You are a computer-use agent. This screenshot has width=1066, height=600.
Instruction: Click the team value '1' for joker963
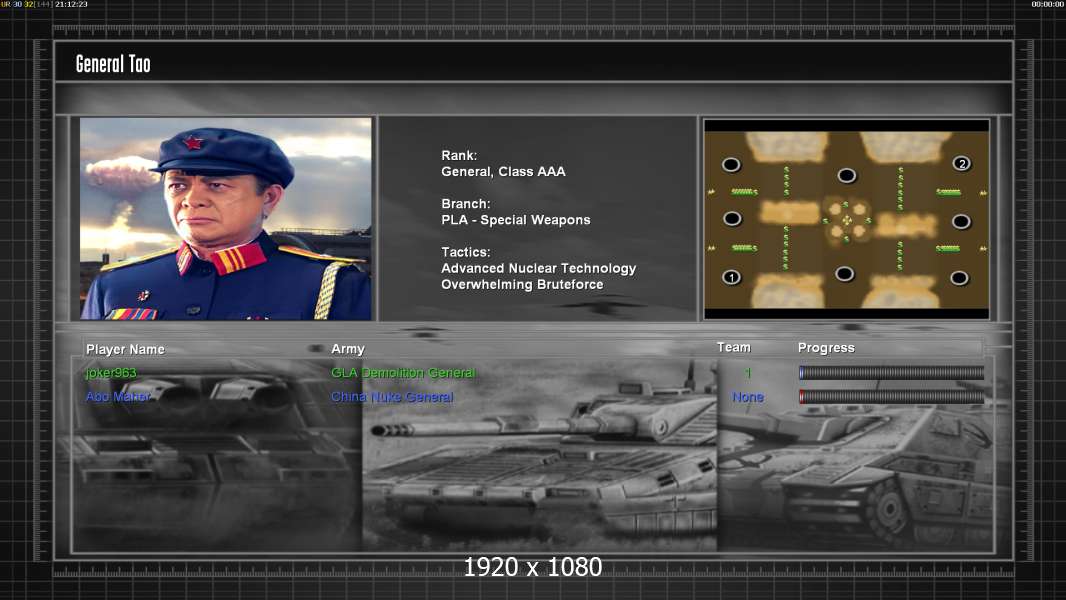click(x=748, y=372)
